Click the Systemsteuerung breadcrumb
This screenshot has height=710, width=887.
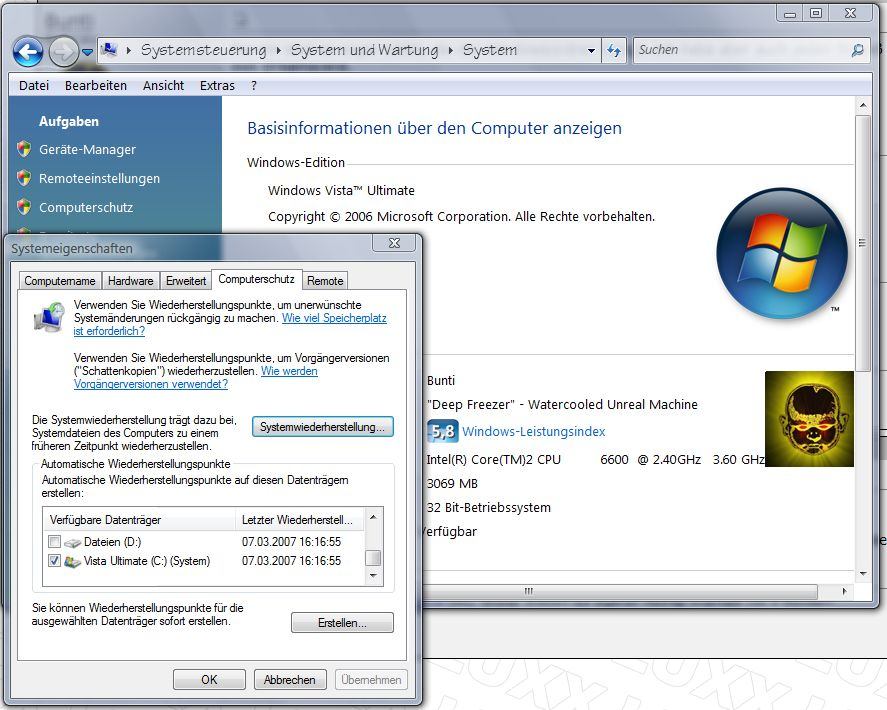204,50
